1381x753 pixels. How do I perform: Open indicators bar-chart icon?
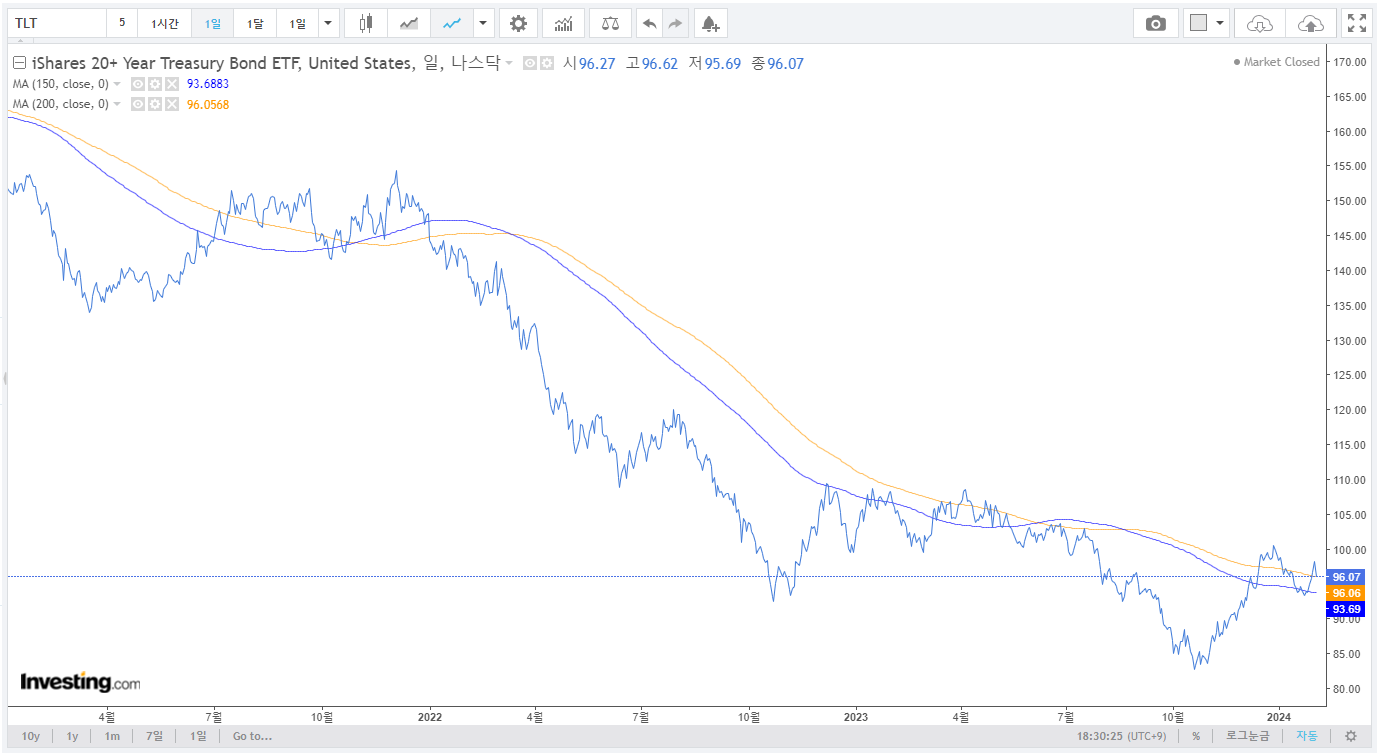[564, 23]
